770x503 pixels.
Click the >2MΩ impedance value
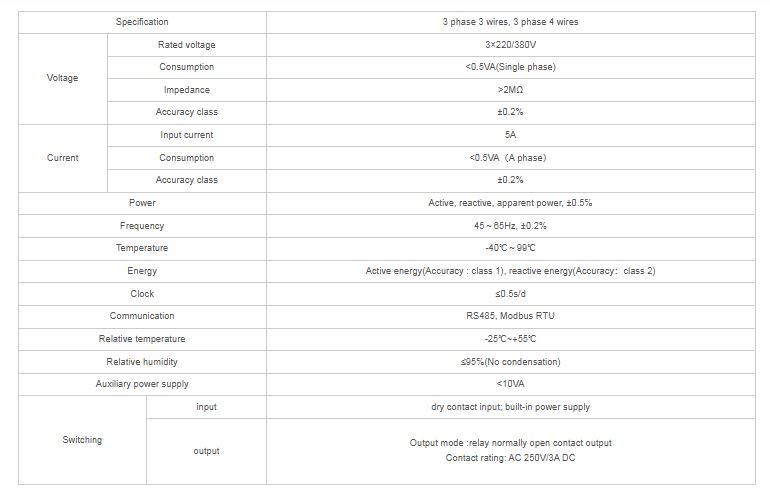[510, 90]
